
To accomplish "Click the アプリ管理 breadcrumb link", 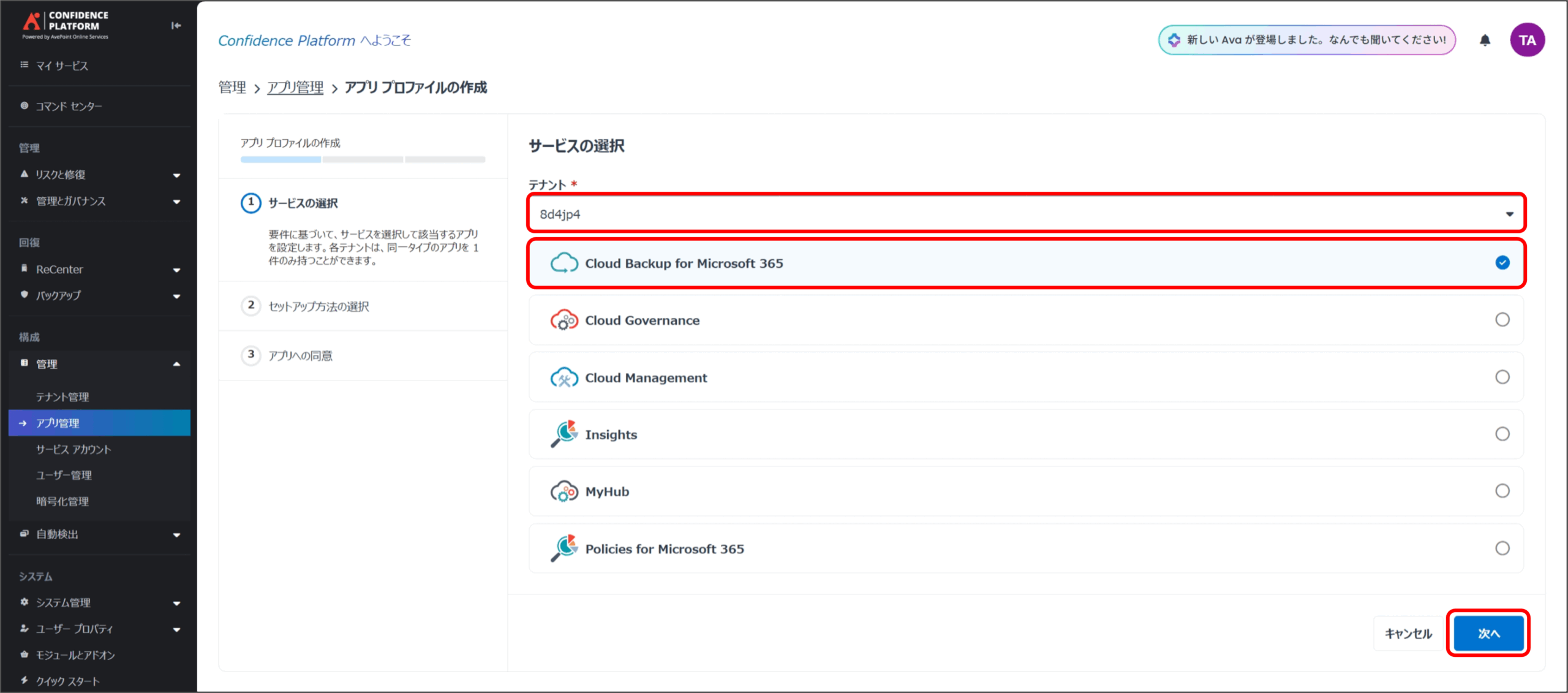I will (295, 88).
